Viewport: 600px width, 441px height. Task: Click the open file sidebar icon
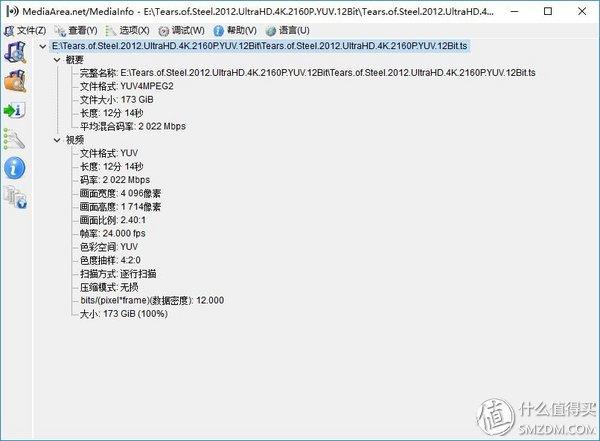coord(15,52)
